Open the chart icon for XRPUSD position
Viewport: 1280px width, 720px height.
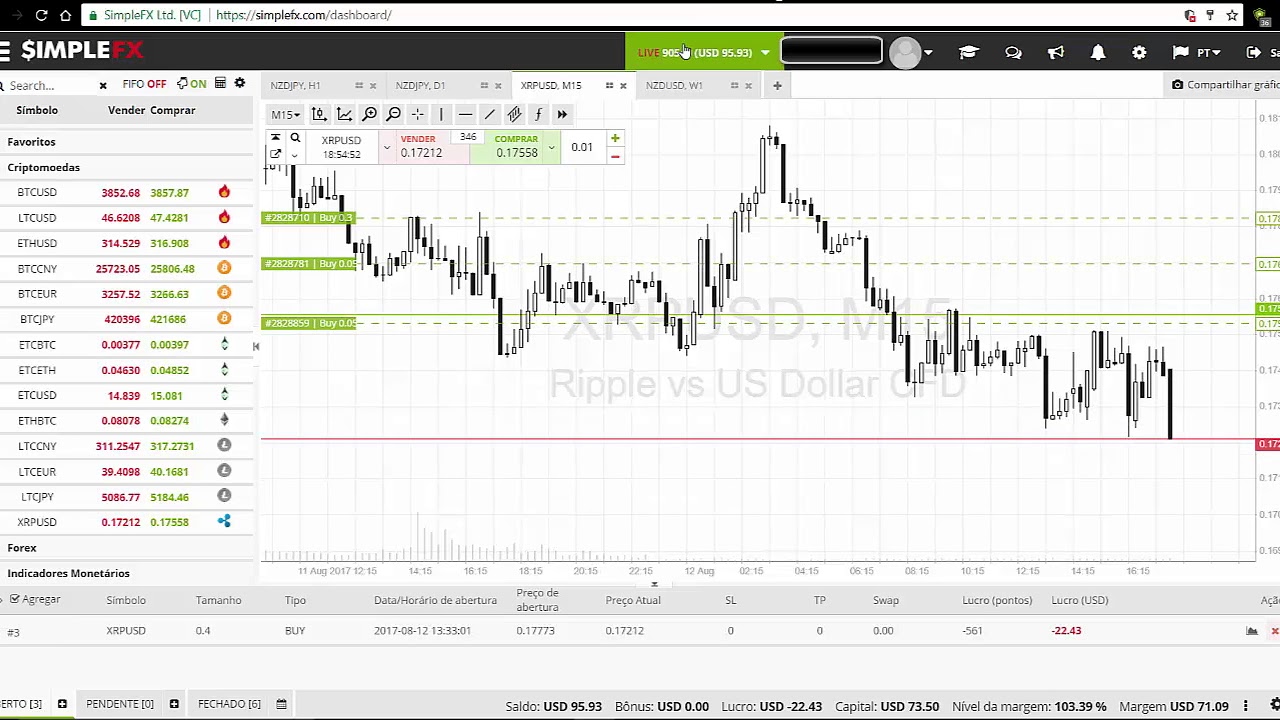1251,631
